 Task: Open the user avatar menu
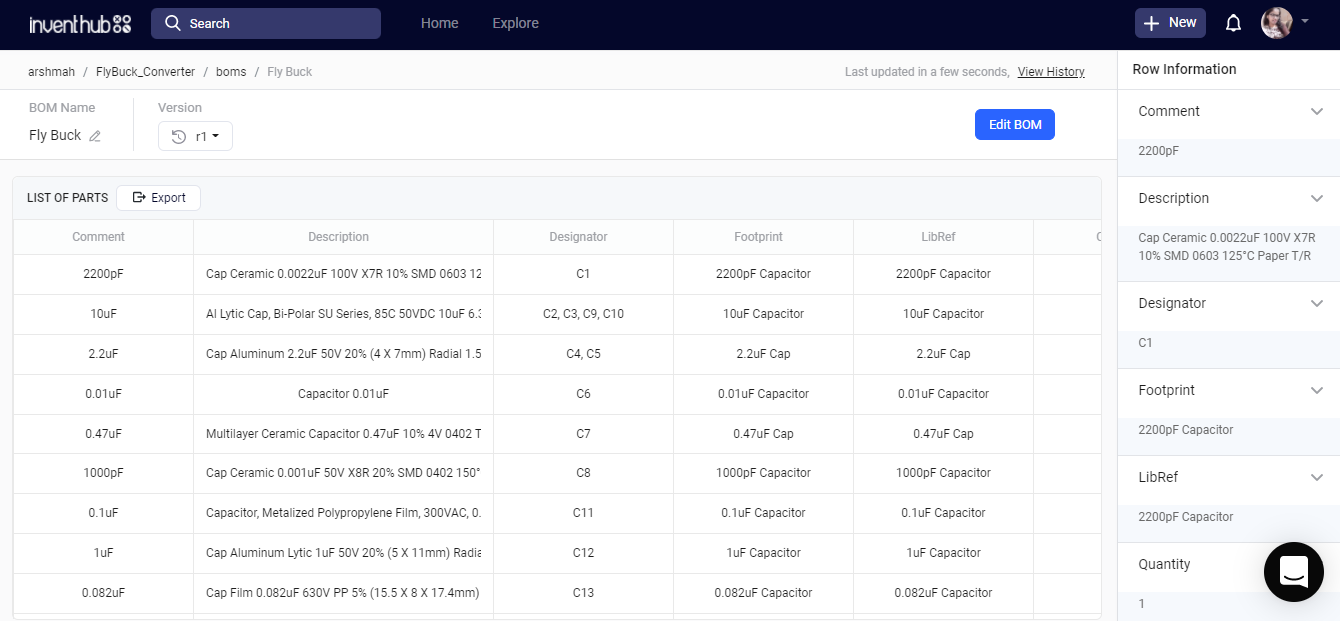(1277, 23)
